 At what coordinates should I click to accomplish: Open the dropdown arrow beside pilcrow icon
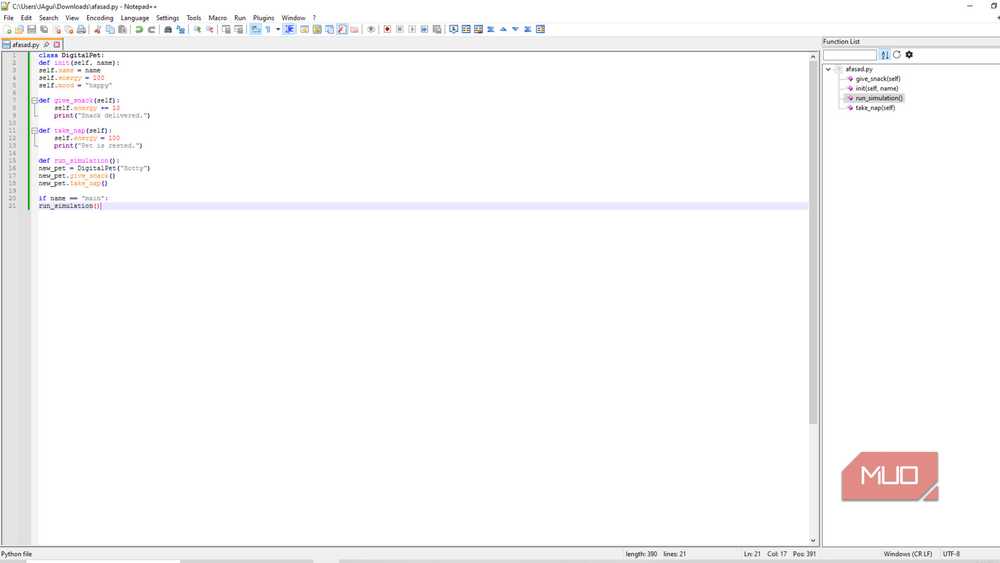pyautogui.click(x=278, y=29)
